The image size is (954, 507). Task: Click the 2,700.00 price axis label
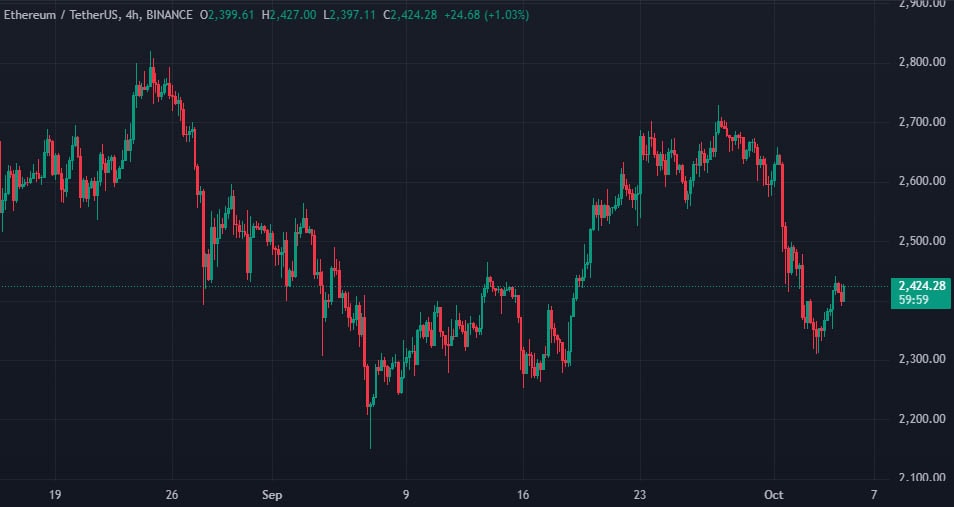(922, 122)
